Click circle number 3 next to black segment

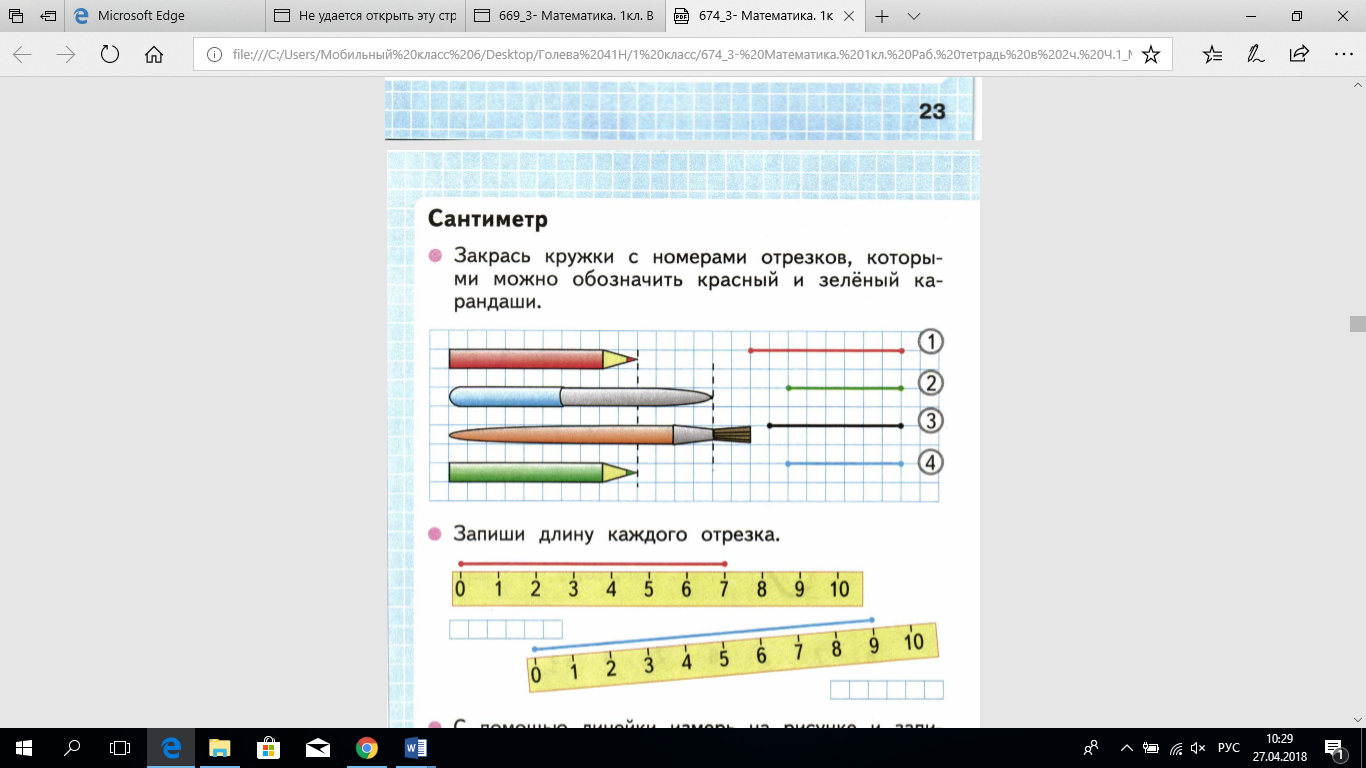pos(930,421)
